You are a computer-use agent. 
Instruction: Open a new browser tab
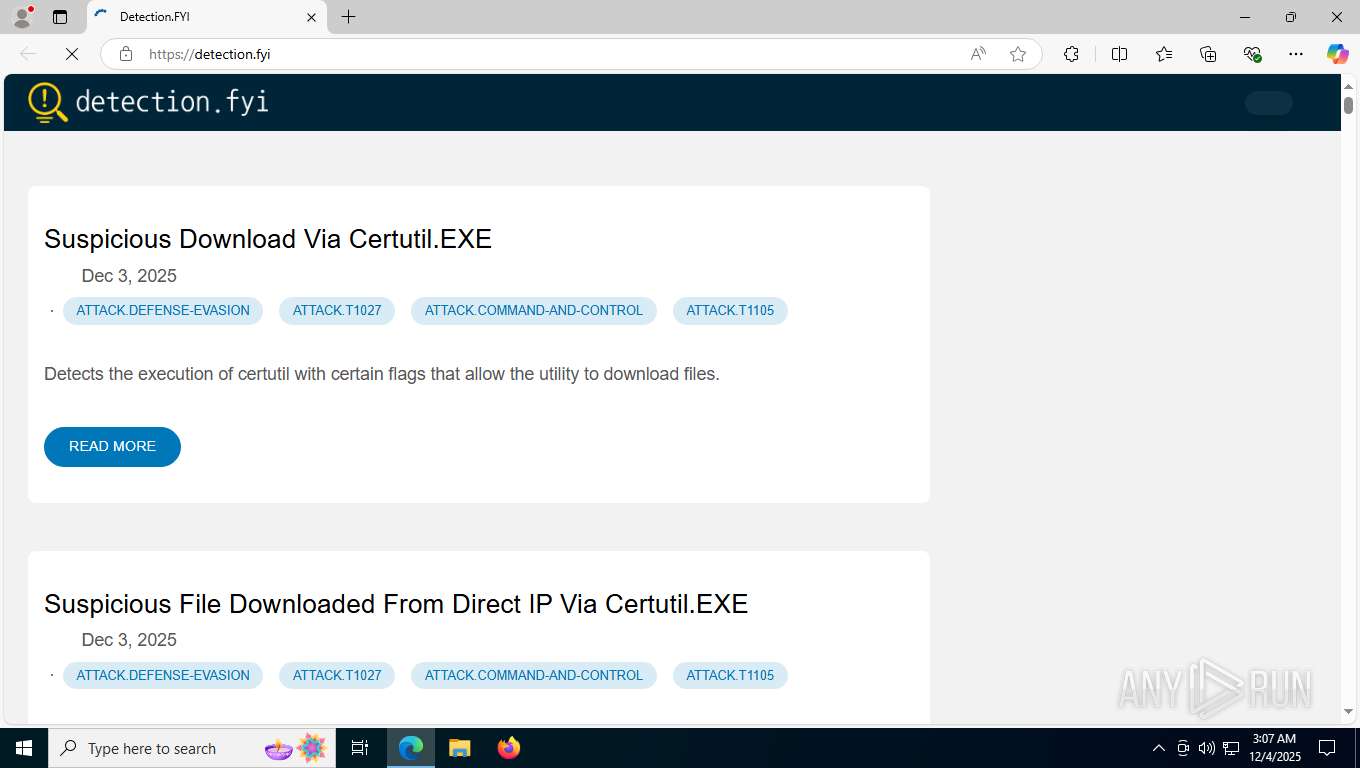coord(348,17)
